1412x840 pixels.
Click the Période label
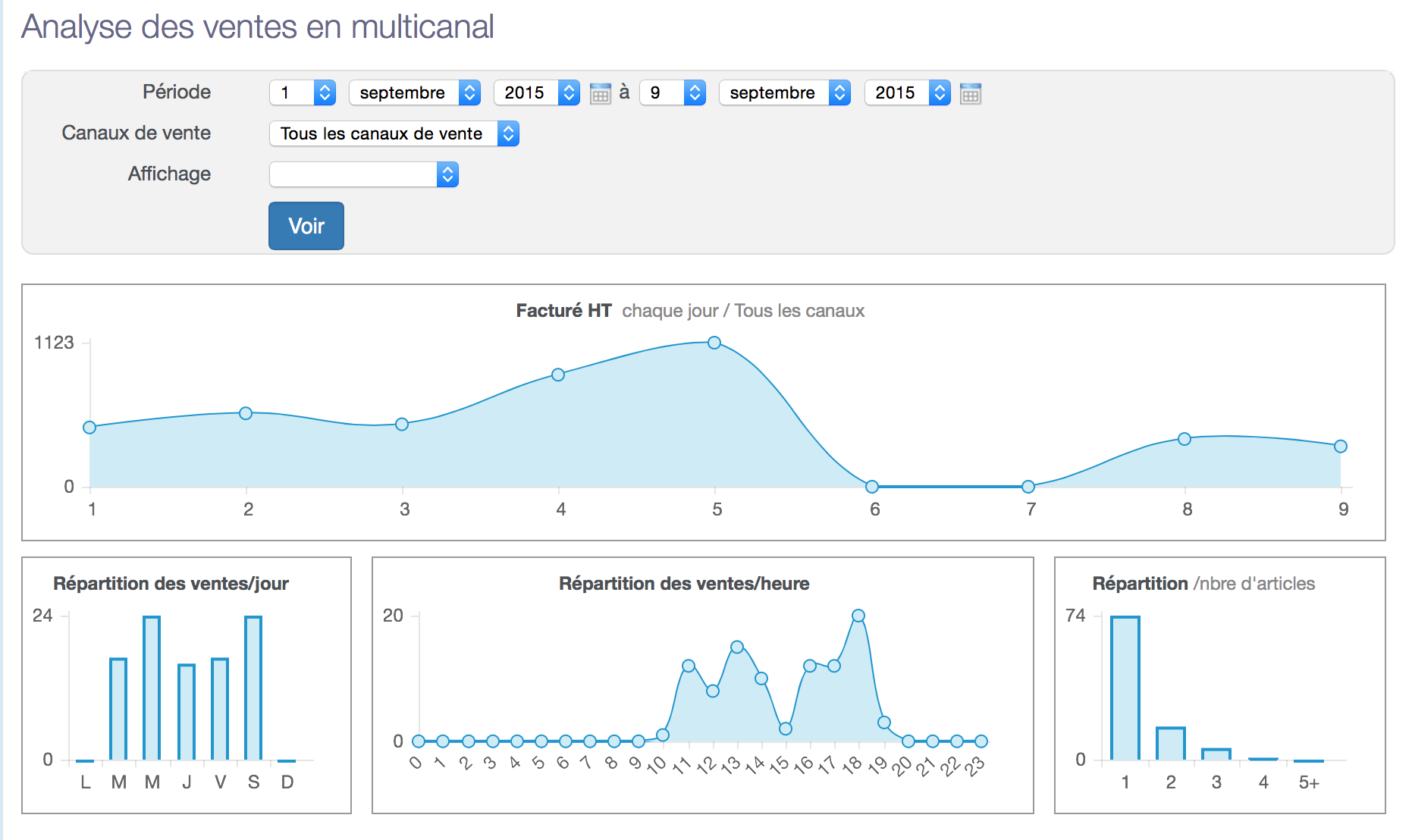(x=177, y=92)
